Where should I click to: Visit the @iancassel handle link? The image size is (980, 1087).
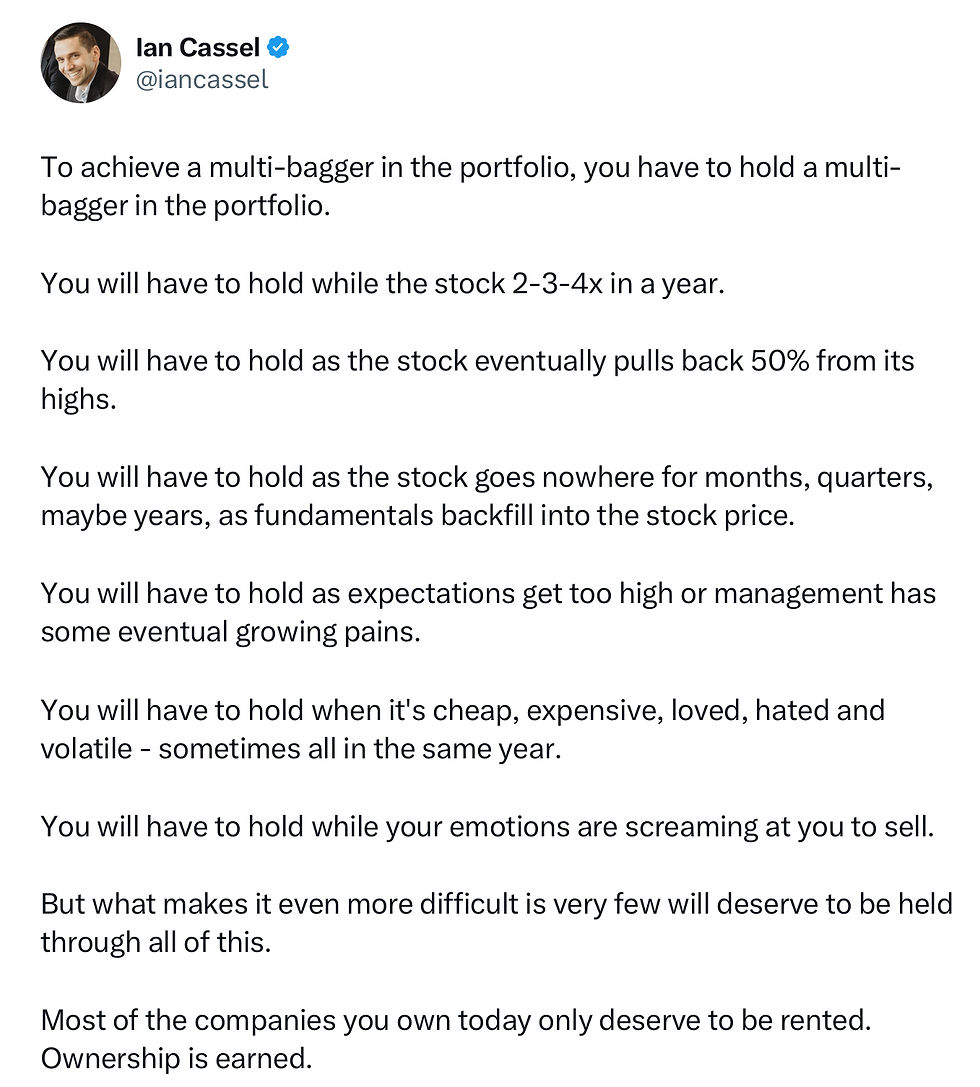(x=202, y=80)
